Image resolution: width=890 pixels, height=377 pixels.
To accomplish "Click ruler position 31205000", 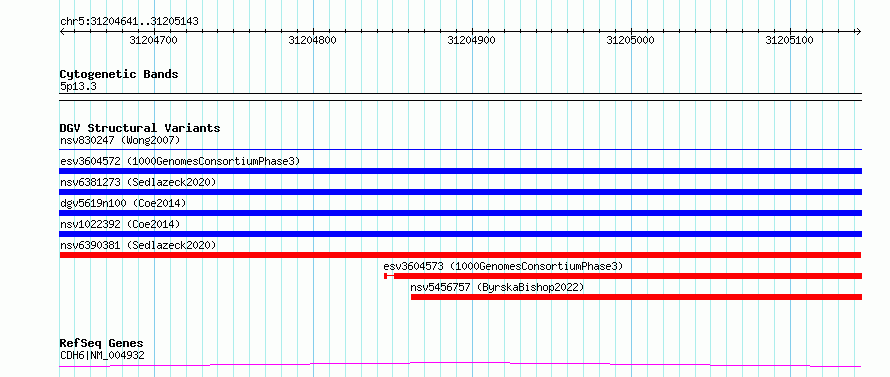I will [x=631, y=40].
